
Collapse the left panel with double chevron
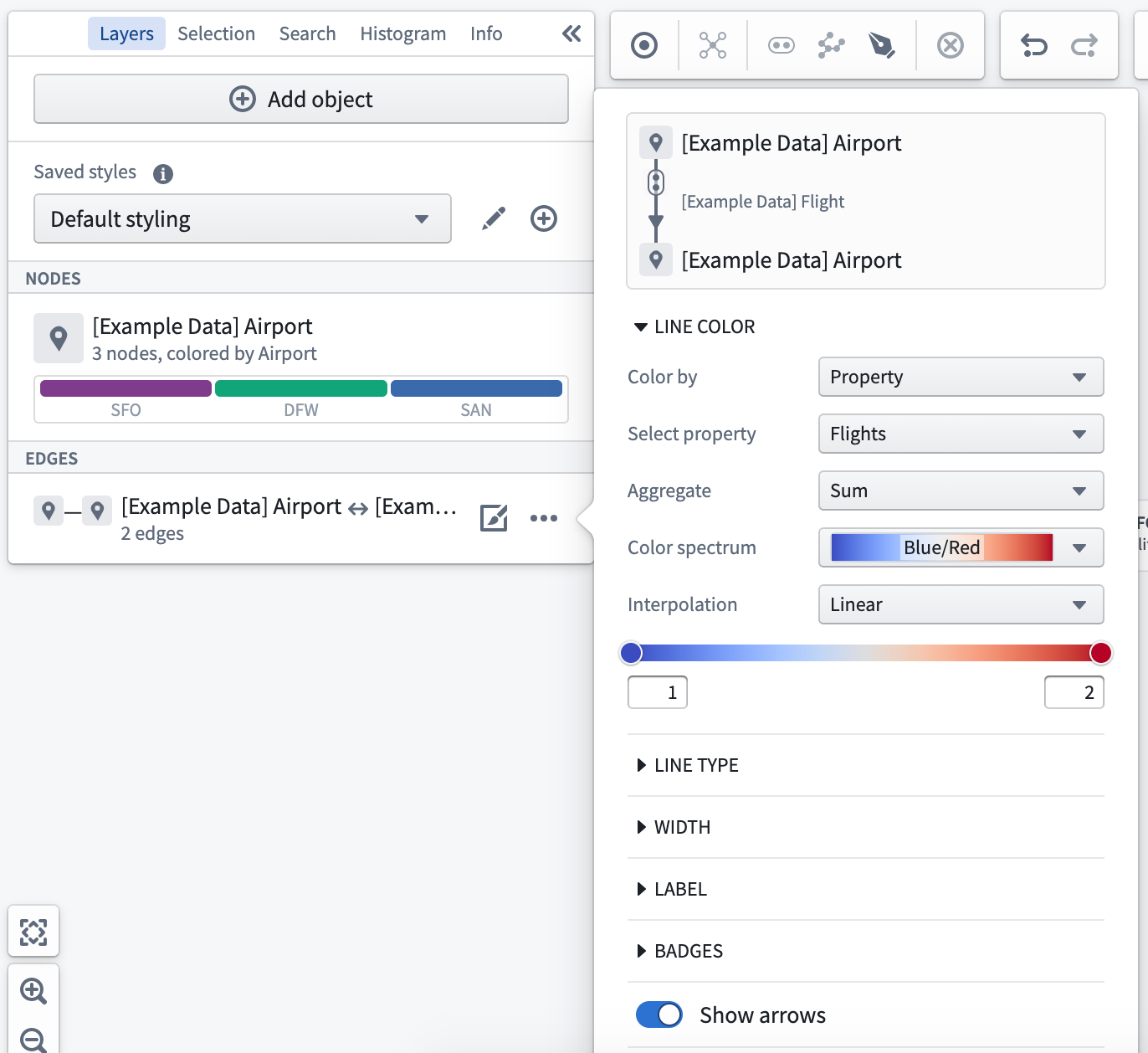571,33
